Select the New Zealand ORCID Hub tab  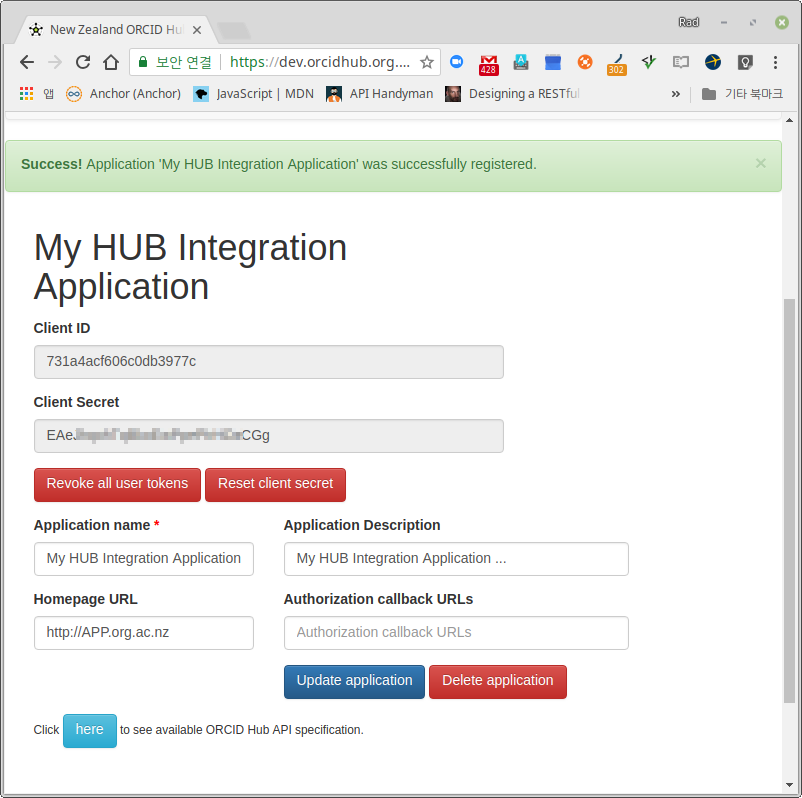115,30
